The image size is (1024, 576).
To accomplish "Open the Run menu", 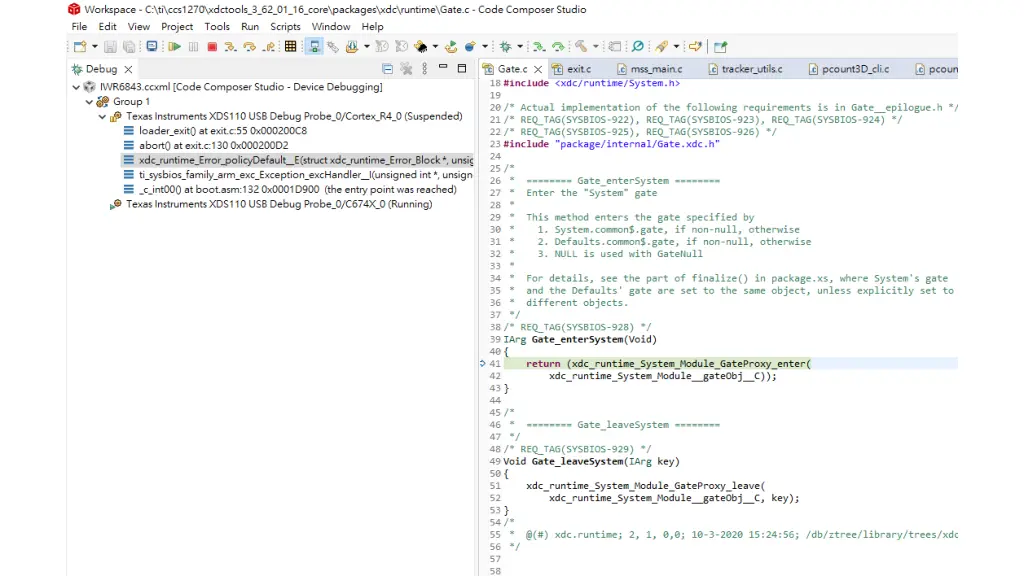I will point(250,26).
